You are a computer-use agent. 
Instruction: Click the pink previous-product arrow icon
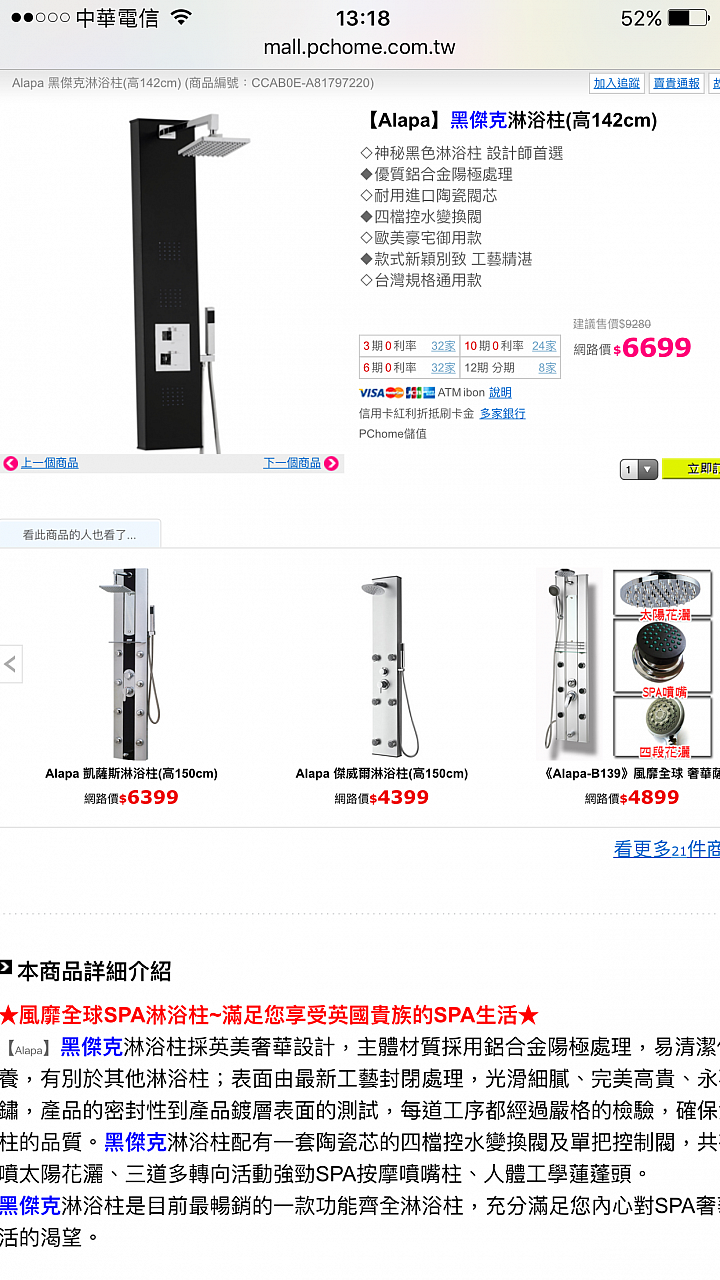11,463
